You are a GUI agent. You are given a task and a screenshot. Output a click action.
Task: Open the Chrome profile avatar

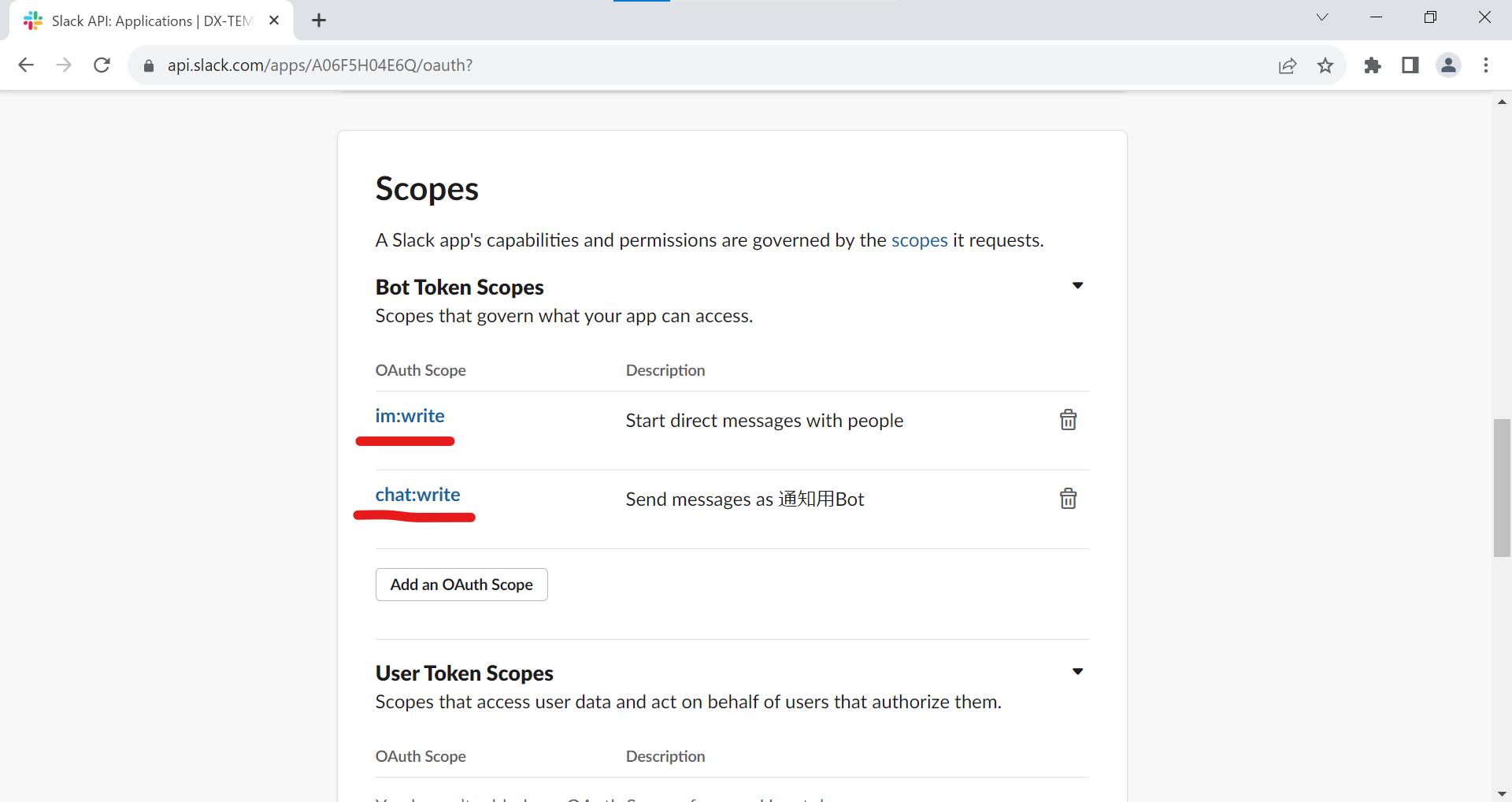click(1448, 65)
